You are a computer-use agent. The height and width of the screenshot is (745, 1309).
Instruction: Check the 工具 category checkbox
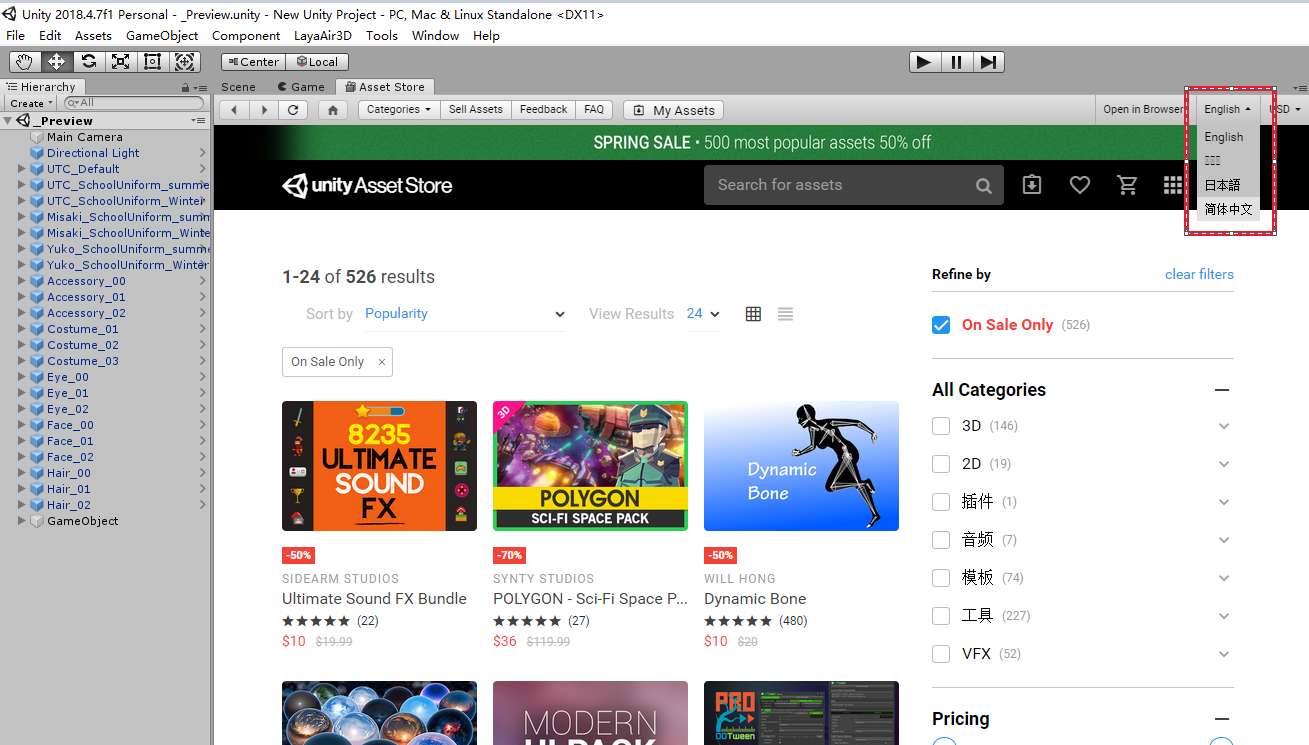click(941, 616)
